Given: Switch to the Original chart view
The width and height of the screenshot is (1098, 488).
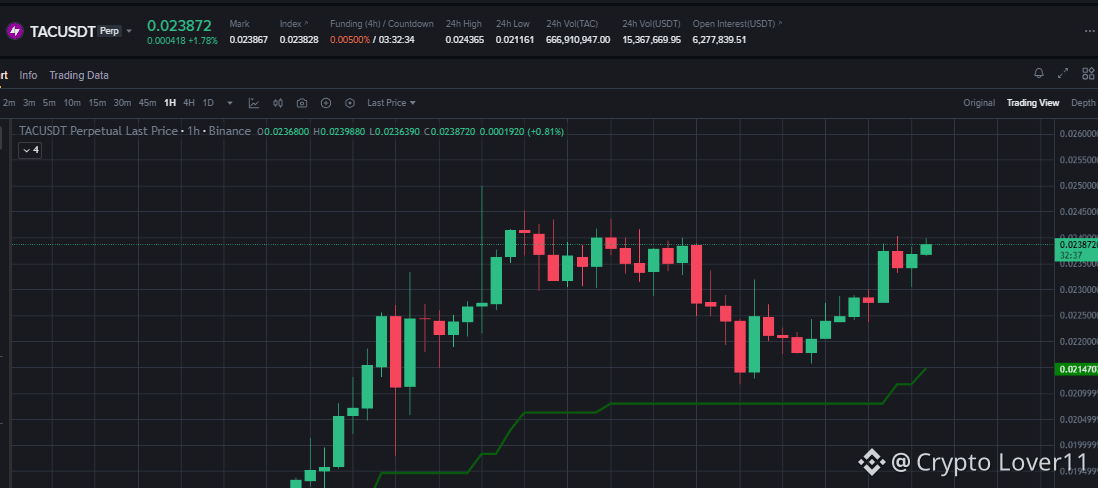Looking at the screenshot, I should pyautogui.click(x=979, y=103).
